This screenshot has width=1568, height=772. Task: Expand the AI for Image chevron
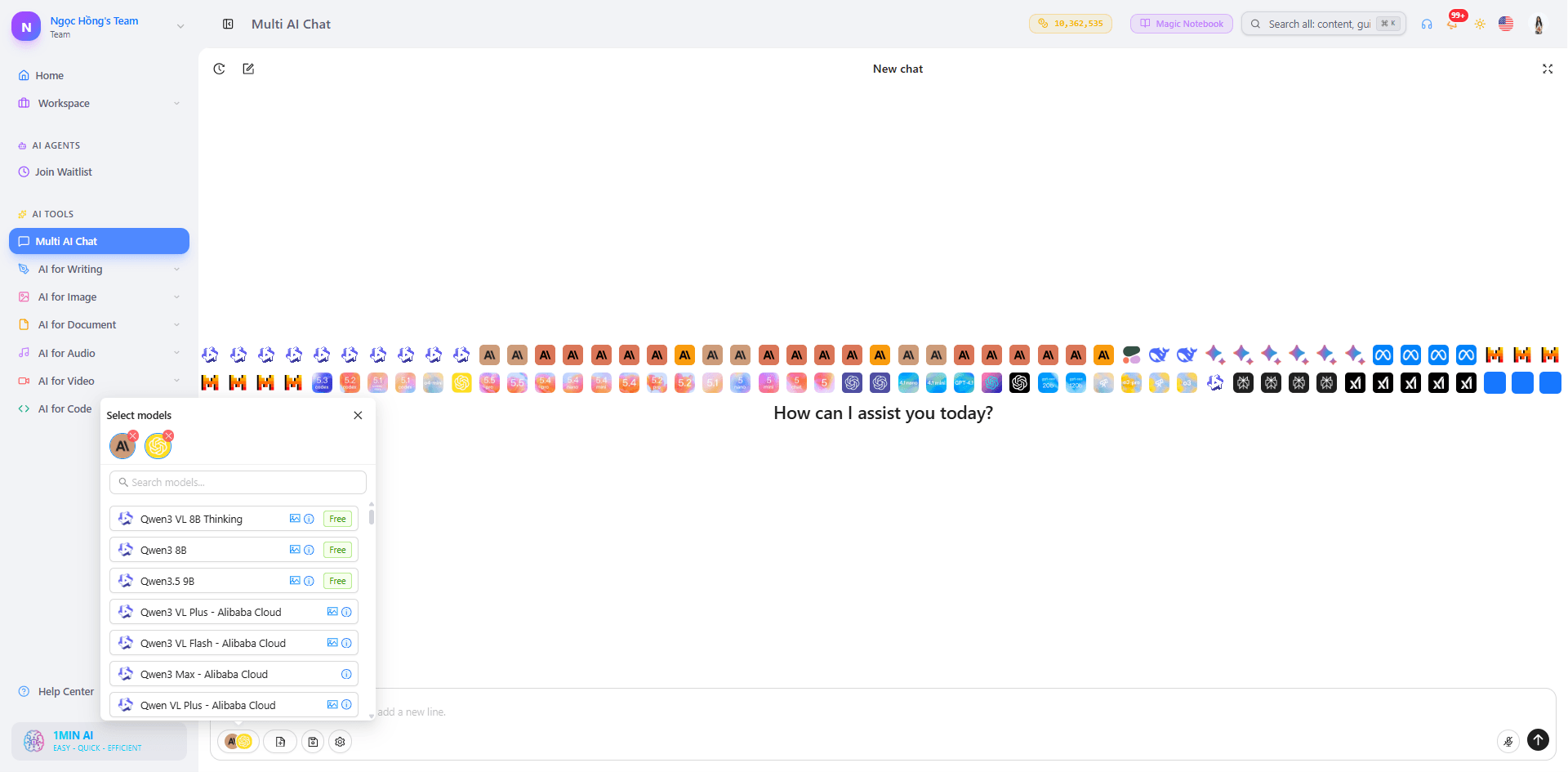click(176, 297)
